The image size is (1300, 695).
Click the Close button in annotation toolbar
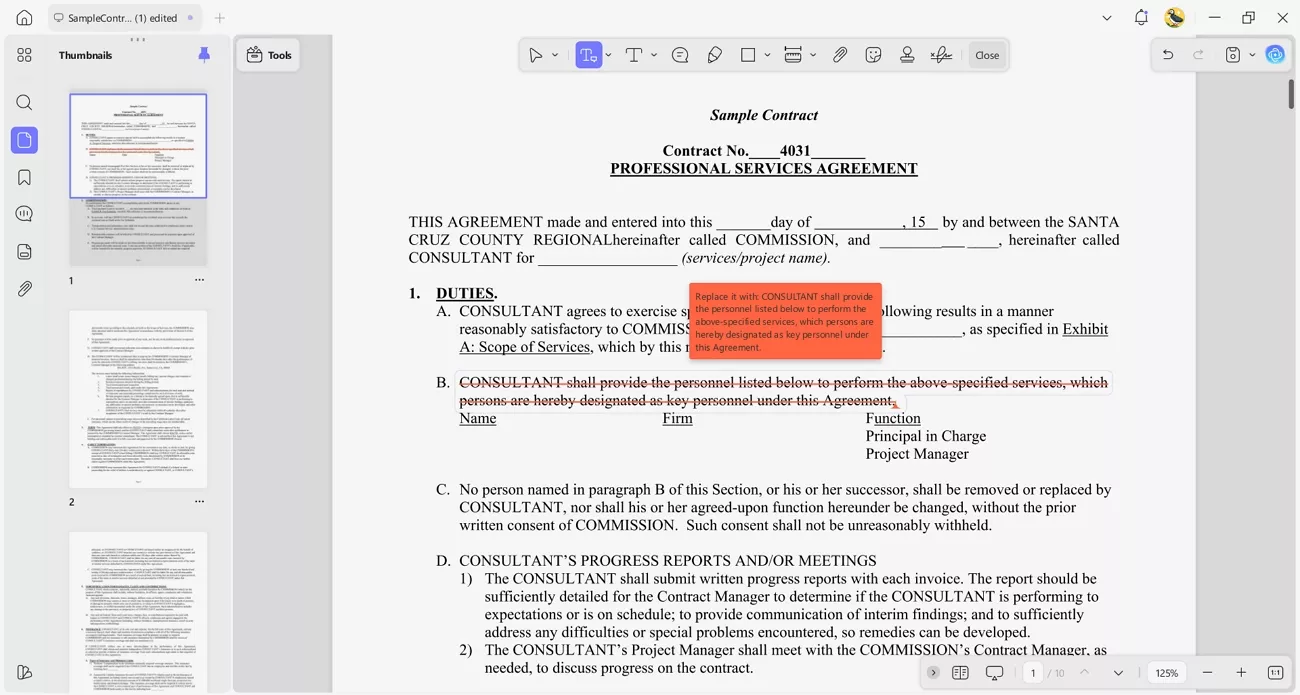click(x=987, y=55)
